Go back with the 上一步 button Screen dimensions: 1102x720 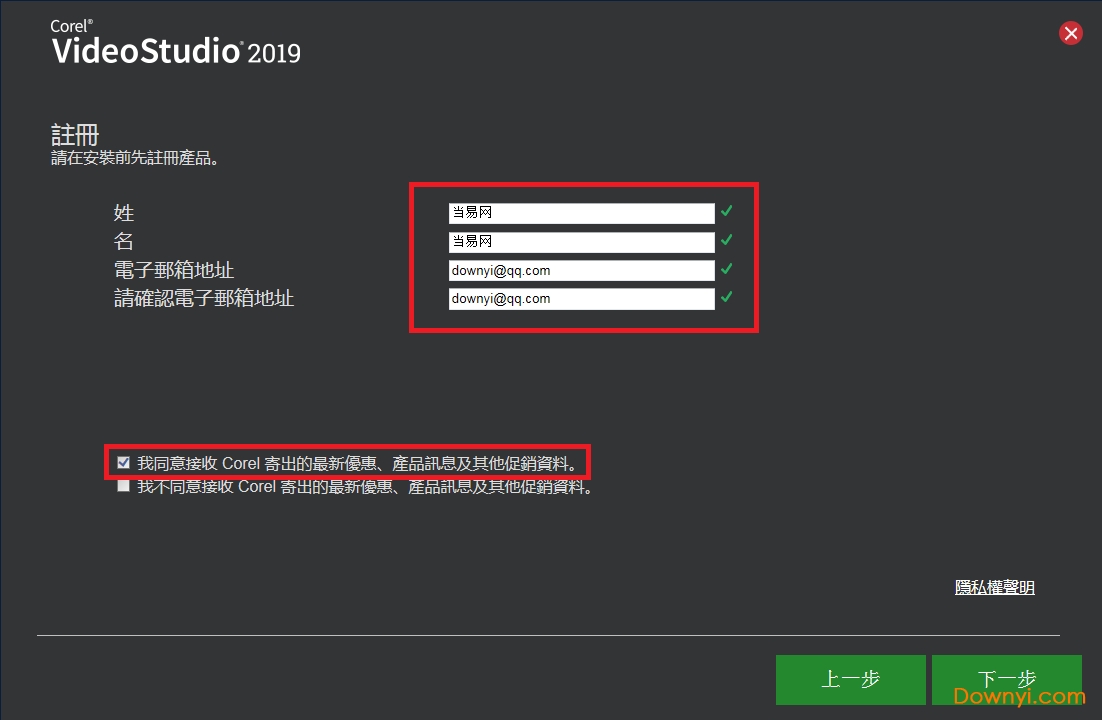(850, 679)
